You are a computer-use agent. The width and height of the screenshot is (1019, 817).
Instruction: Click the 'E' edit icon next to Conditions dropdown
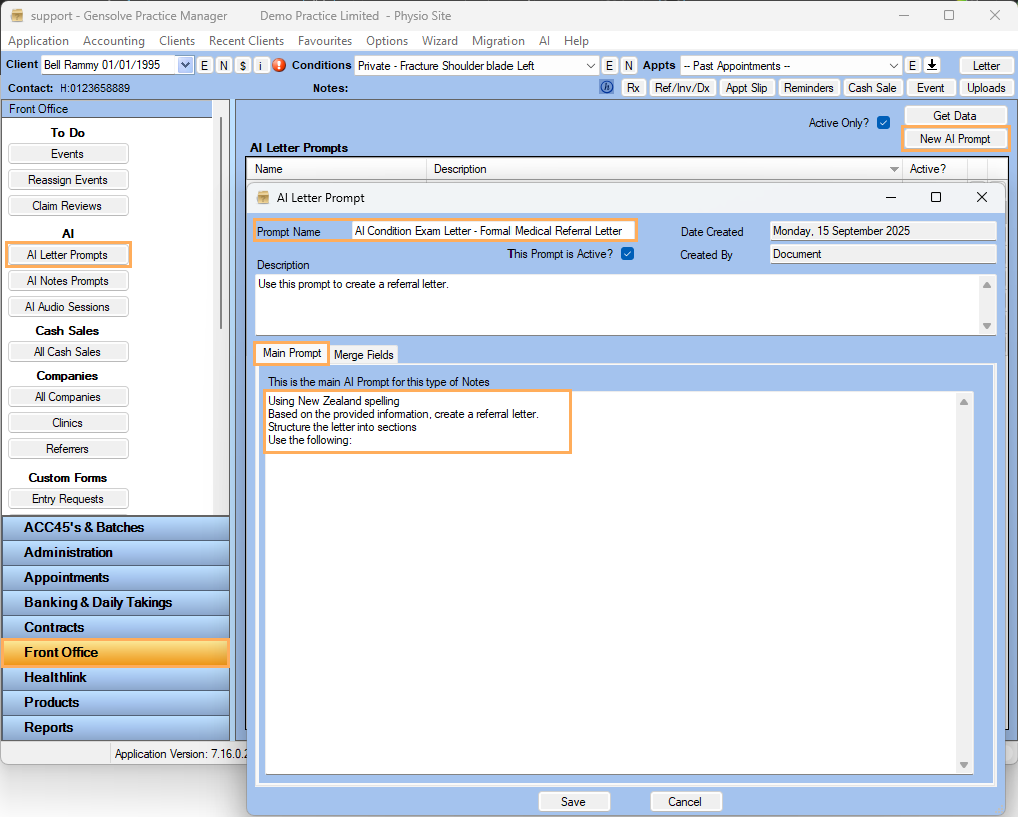tap(609, 66)
